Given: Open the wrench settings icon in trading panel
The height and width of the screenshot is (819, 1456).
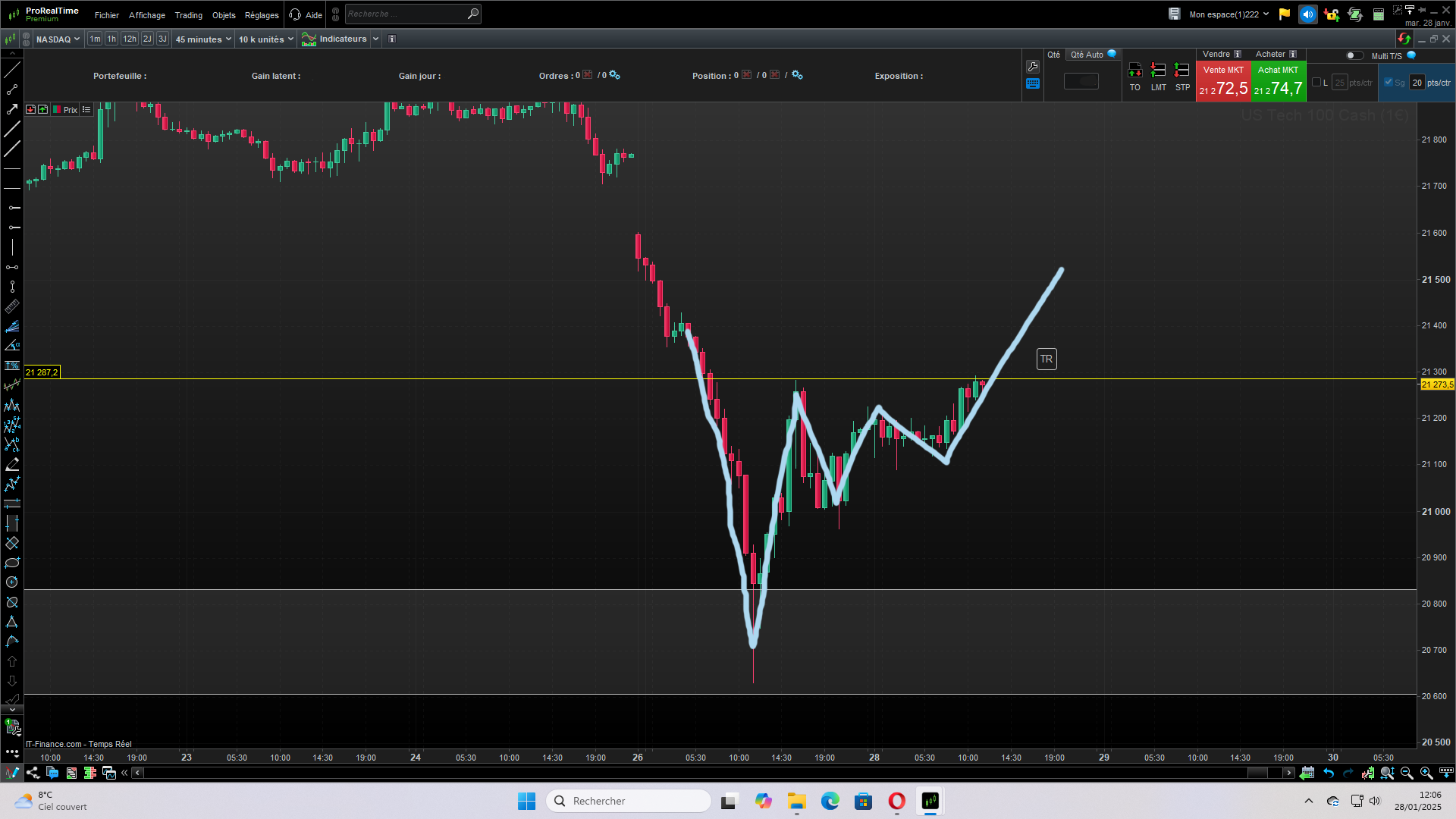Looking at the screenshot, I should click(x=1033, y=67).
